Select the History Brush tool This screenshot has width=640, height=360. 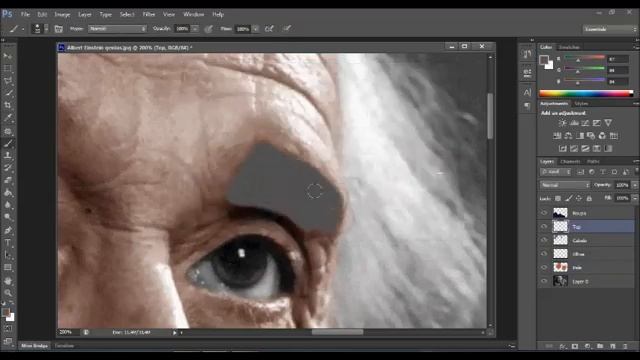pos(8,168)
